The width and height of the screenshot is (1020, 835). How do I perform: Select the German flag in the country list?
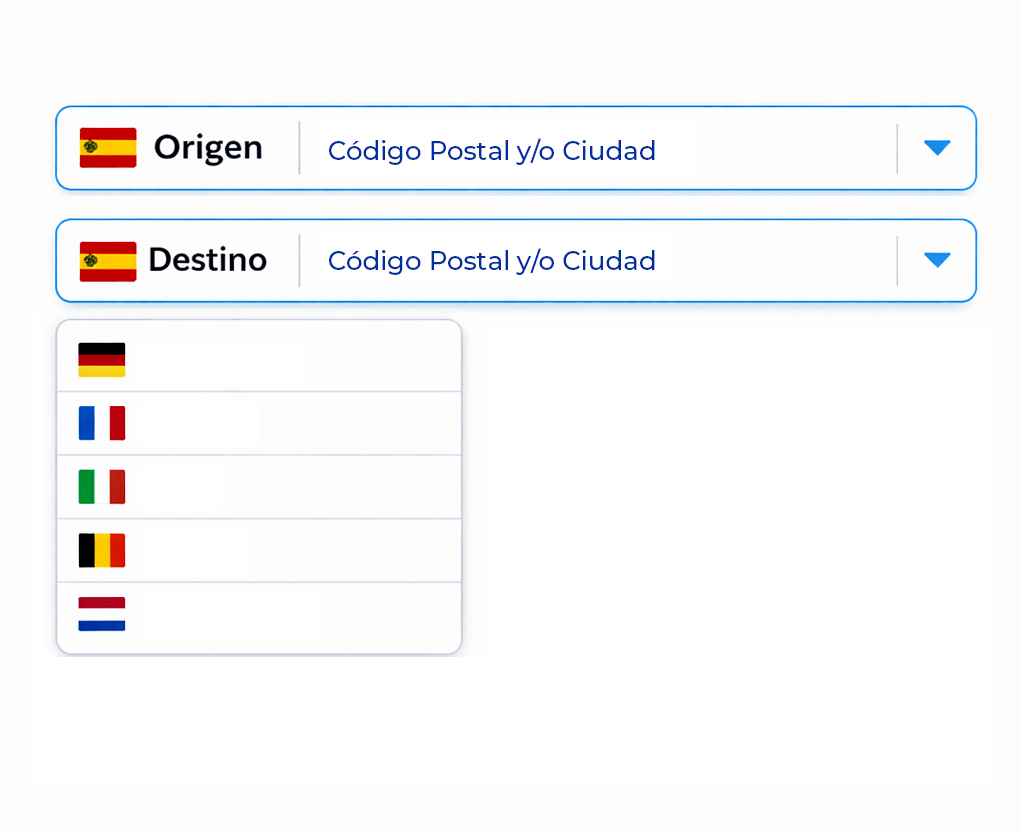pyautogui.click(x=102, y=360)
